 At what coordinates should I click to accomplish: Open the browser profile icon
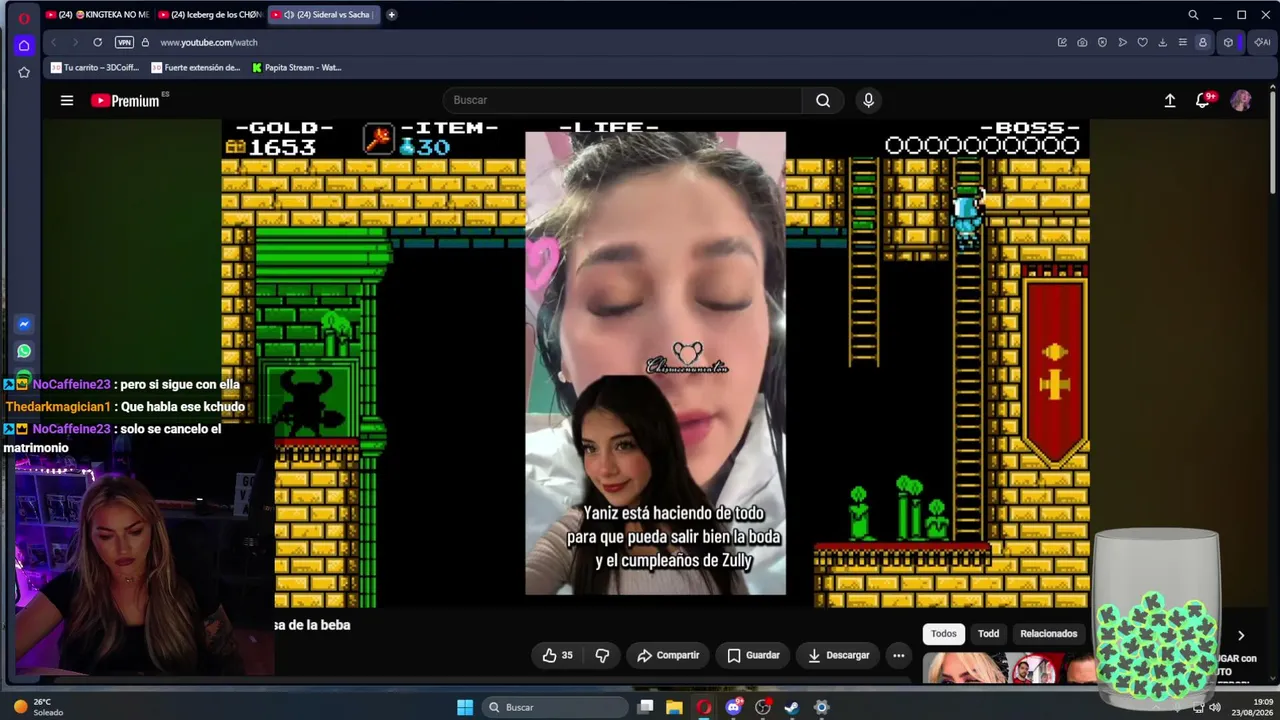[1203, 42]
